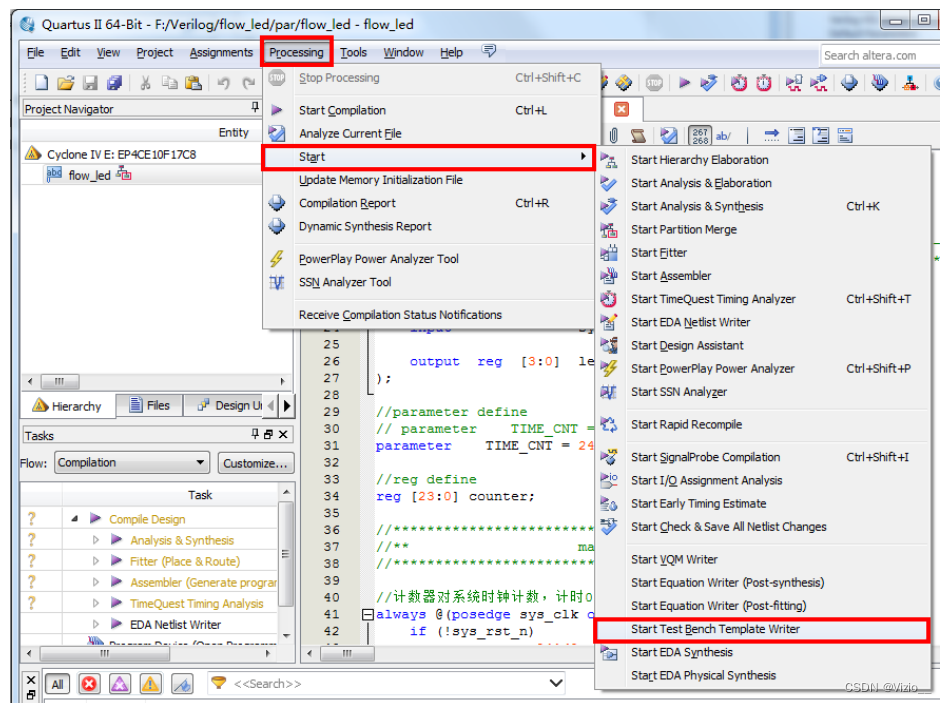Click the Paste clipboard icon
947x703 pixels.
193,82
